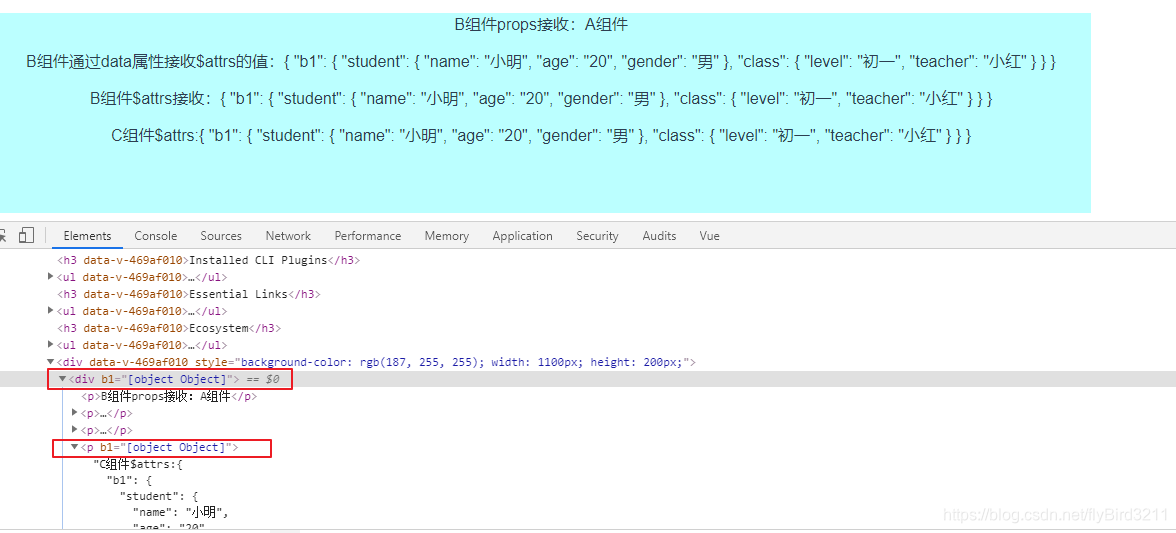Switch to the Application tab
Image resolution: width=1176 pixels, height=533 pixels.
coord(523,235)
